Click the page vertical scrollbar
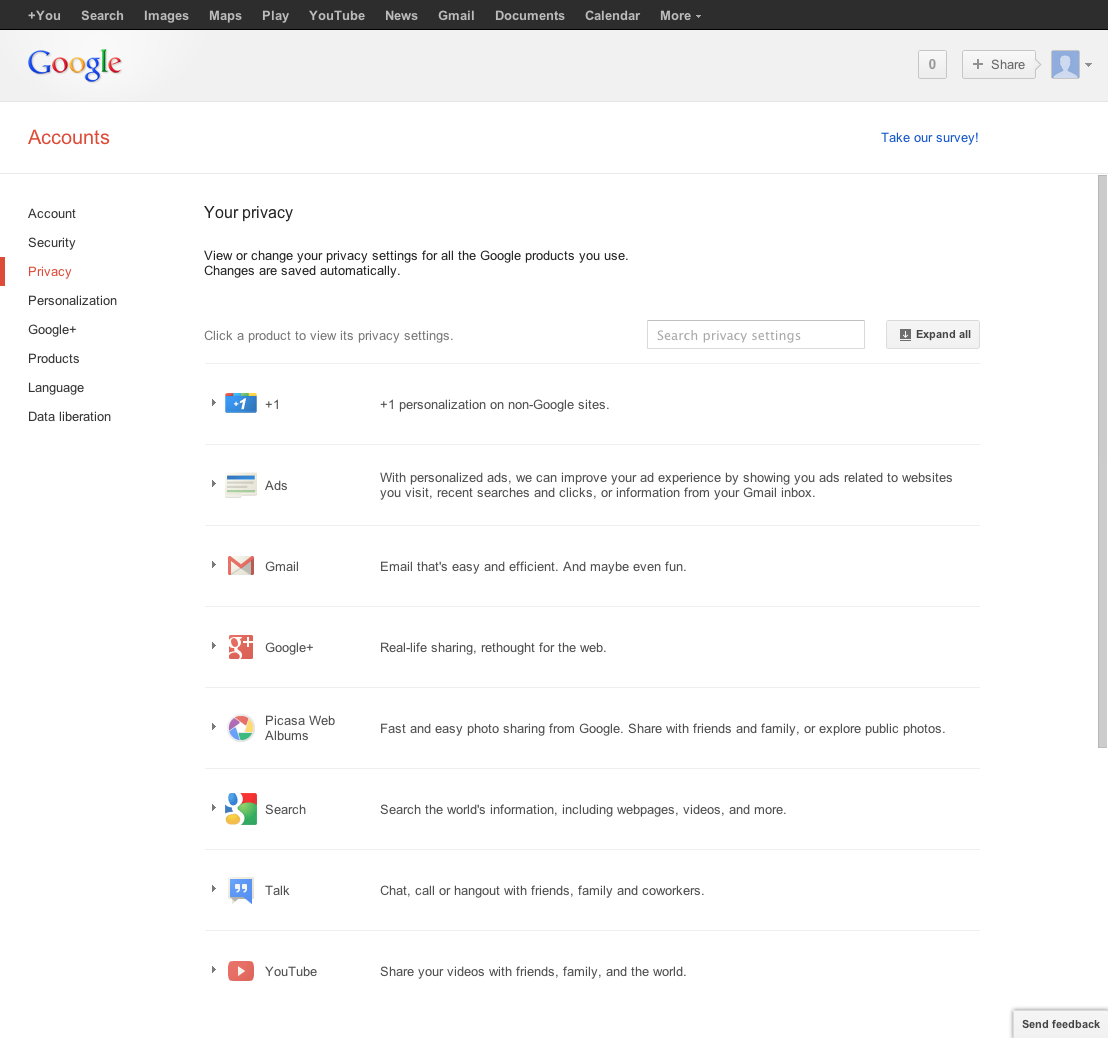 [1102, 461]
